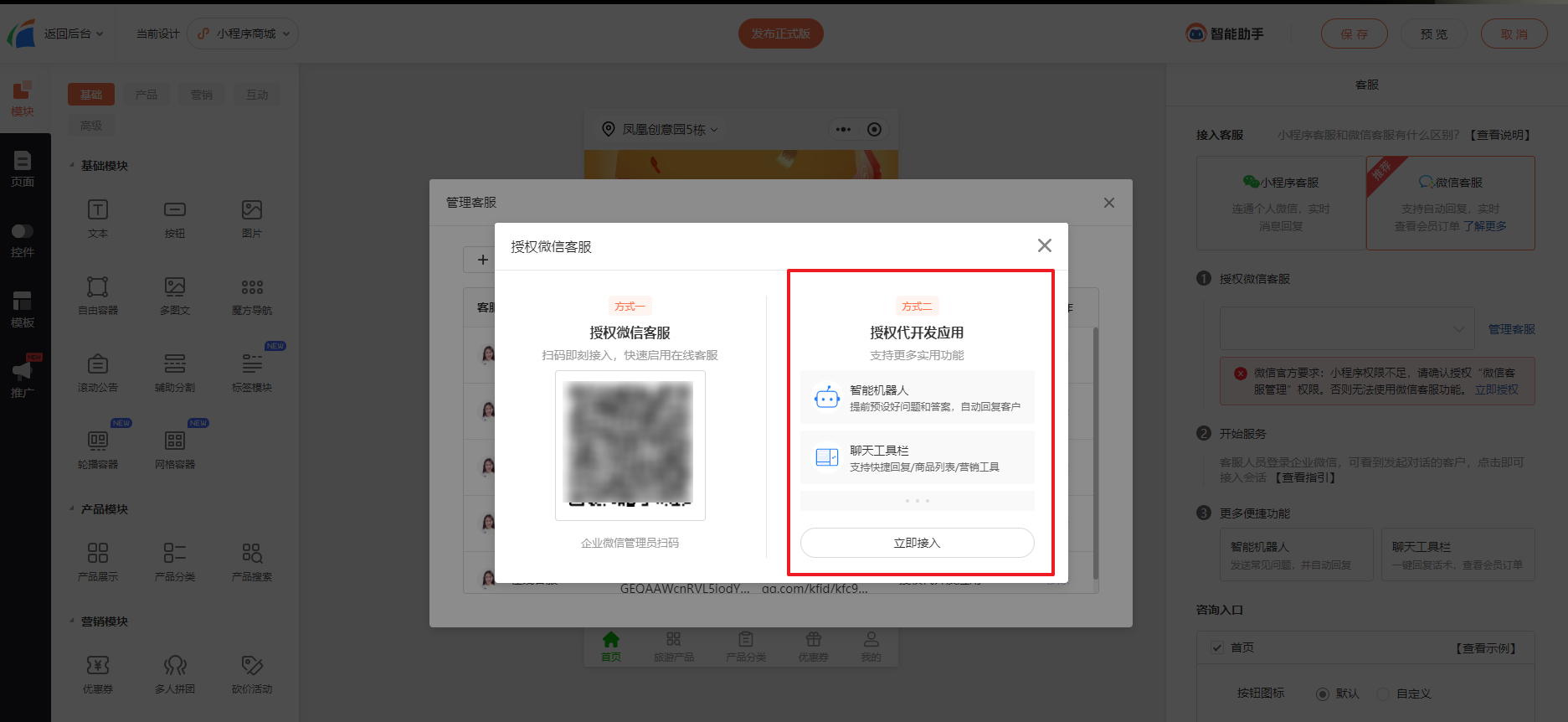Image resolution: width=1568 pixels, height=722 pixels.
Task: Select the 滚动公告 notice module icon
Action: pos(98,364)
